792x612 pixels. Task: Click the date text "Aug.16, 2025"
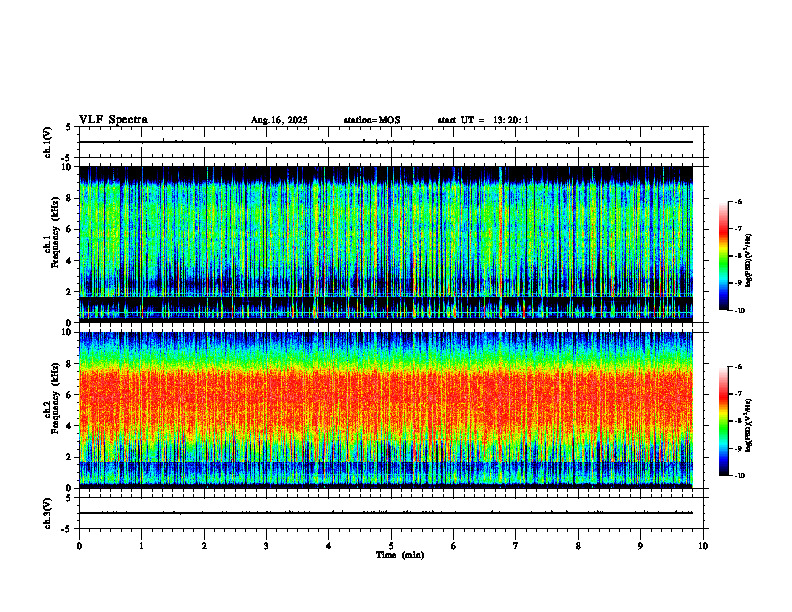click(x=279, y=120)
